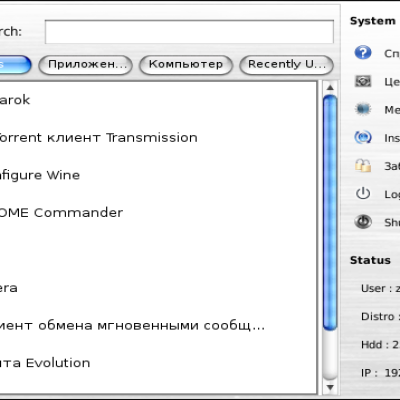Open the Configure Wine entry

tap(40, 175)
